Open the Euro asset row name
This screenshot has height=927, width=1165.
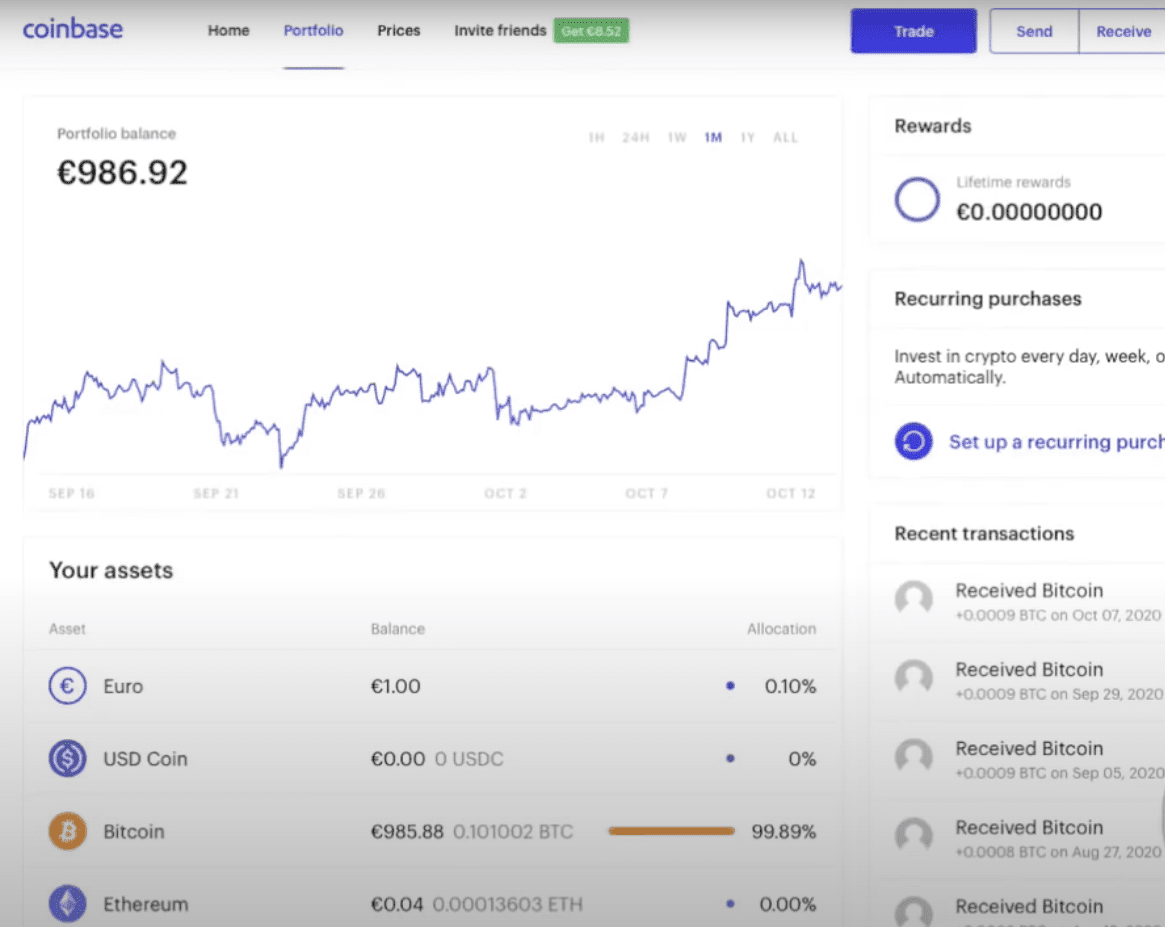pos(123,686)
